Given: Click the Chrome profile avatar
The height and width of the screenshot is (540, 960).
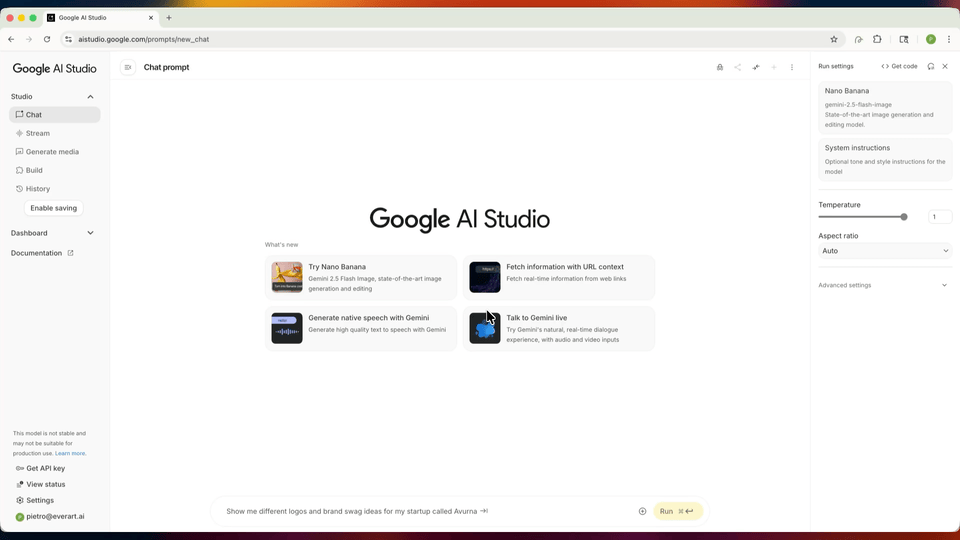Looking at the screenshot, I should pyautogui.click(x=931, y=39).
